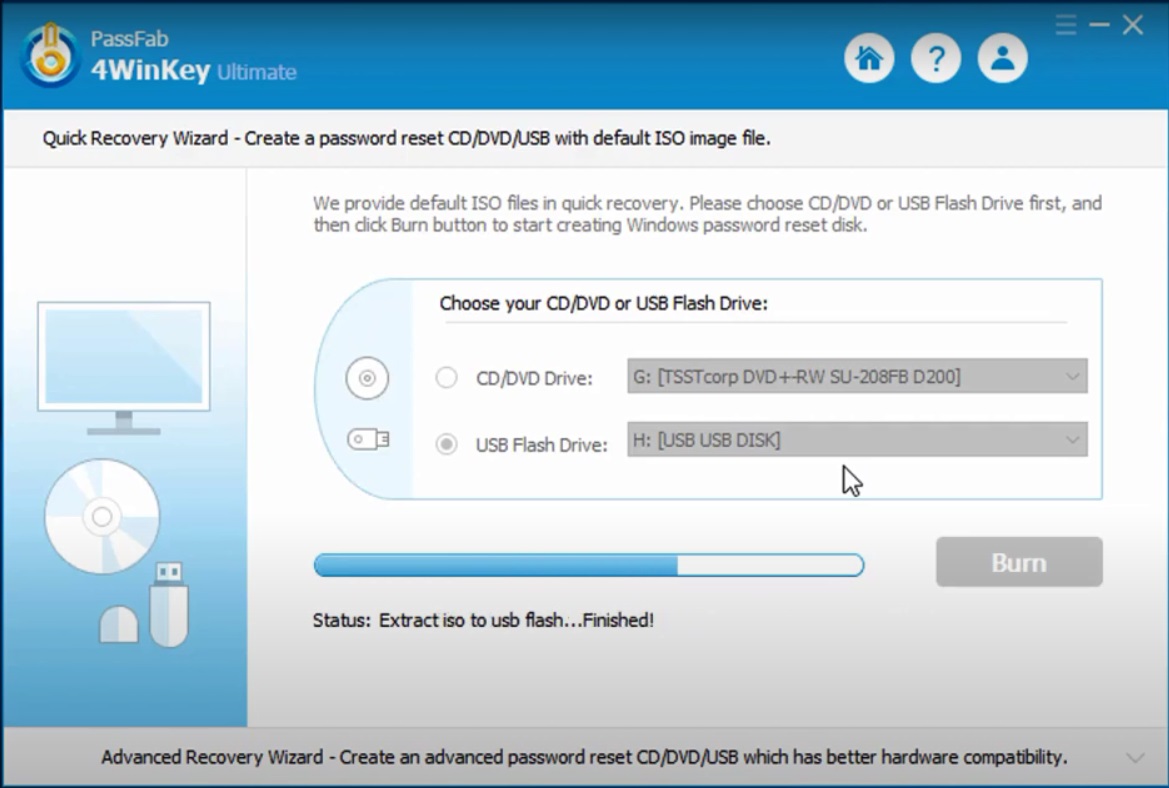
Task: Click the USB flash drive icon
Action: tap(366, 438)
